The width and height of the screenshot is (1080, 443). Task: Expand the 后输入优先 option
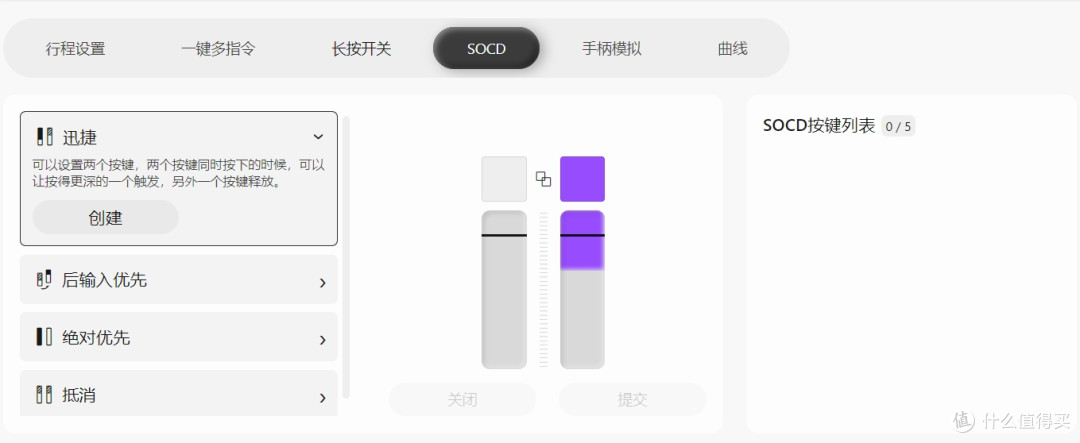pos(322,282)
